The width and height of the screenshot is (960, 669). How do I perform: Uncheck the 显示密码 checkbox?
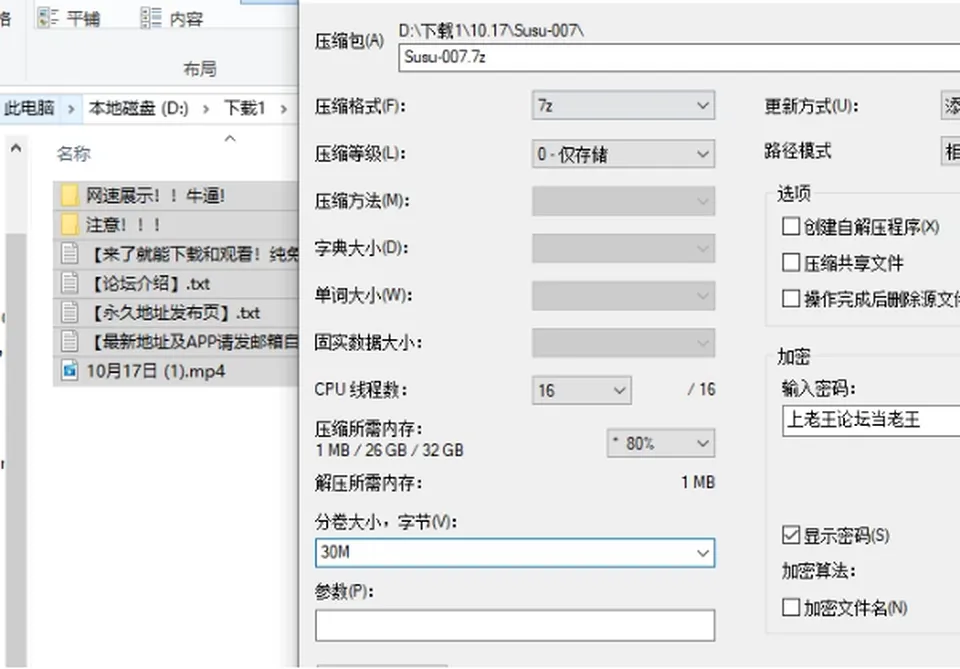pos(791,535)
